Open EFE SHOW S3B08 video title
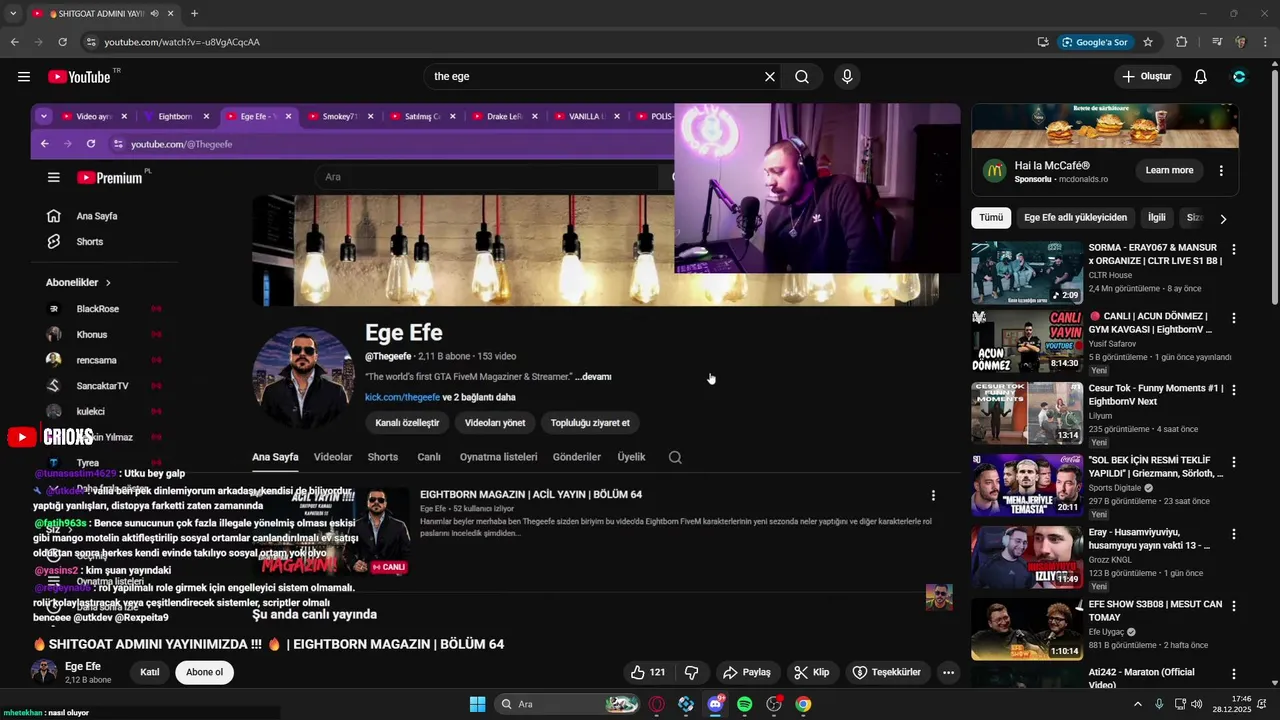This screenshot has width=1280, height=720. 1155,611
